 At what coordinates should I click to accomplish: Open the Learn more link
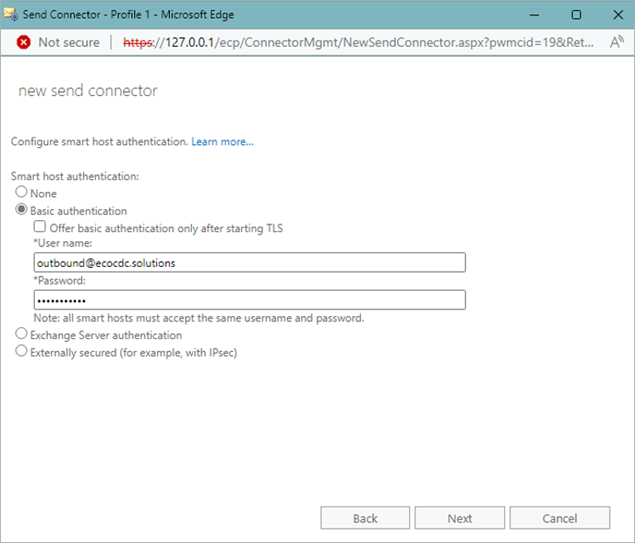[x=222, y=142]
